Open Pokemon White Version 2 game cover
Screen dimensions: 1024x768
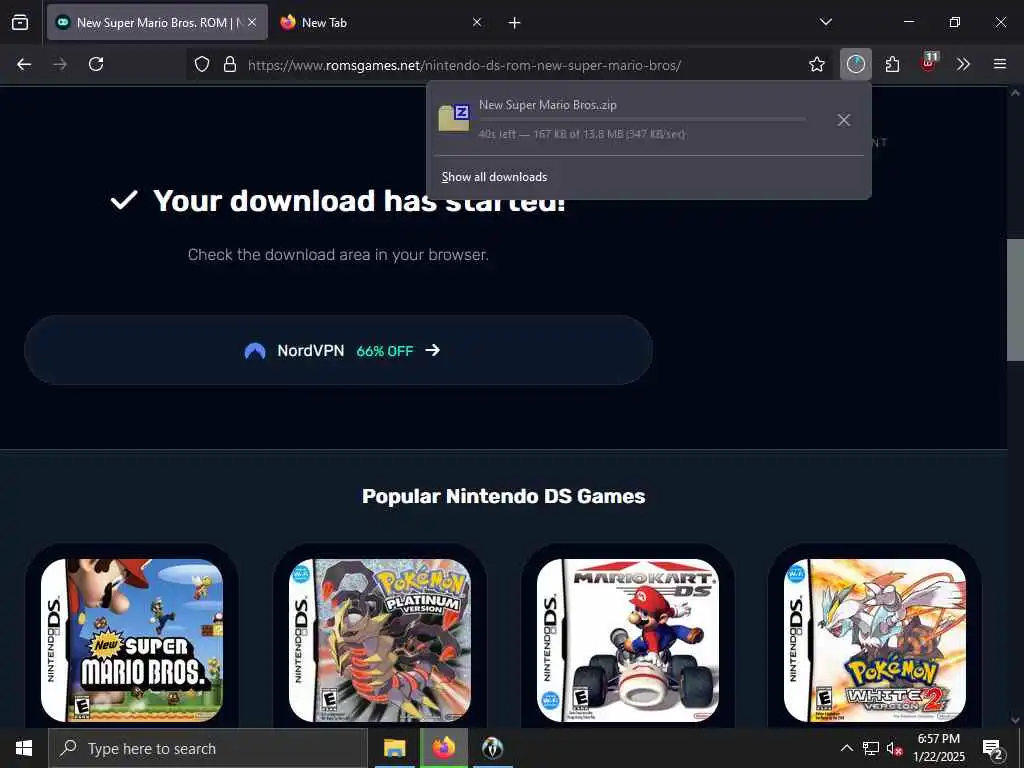(874, 640)
